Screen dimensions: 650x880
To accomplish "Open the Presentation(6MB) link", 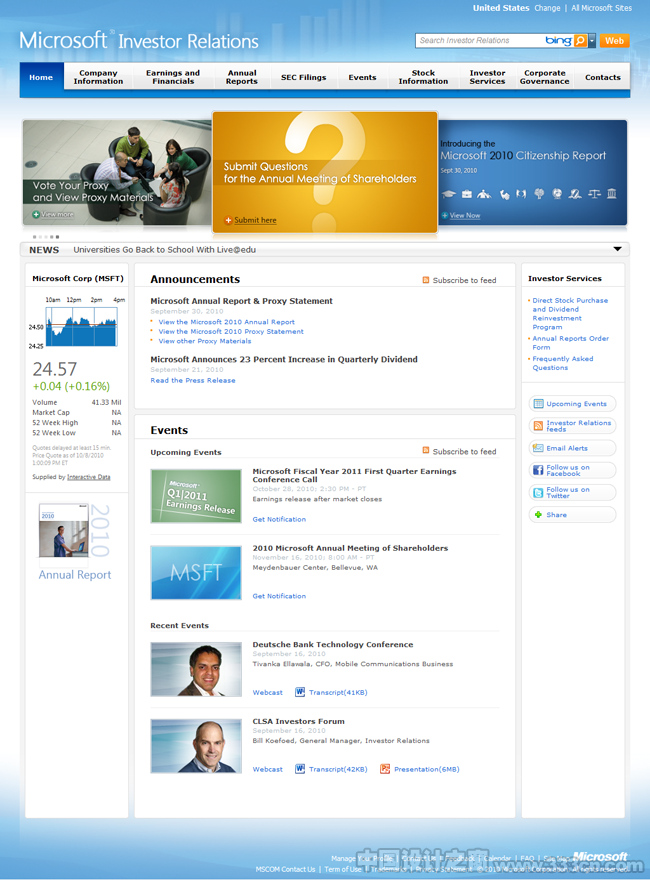I will click(x=427, y=769).
